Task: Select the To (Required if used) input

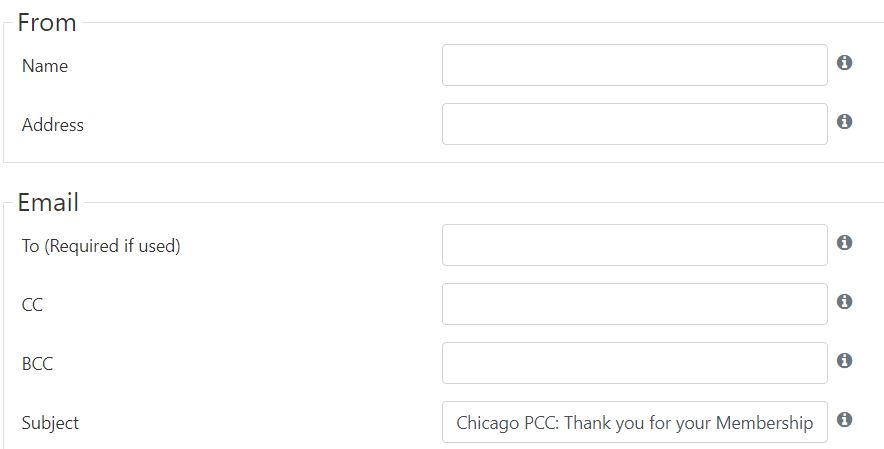Action: click(x=635, y=245)
